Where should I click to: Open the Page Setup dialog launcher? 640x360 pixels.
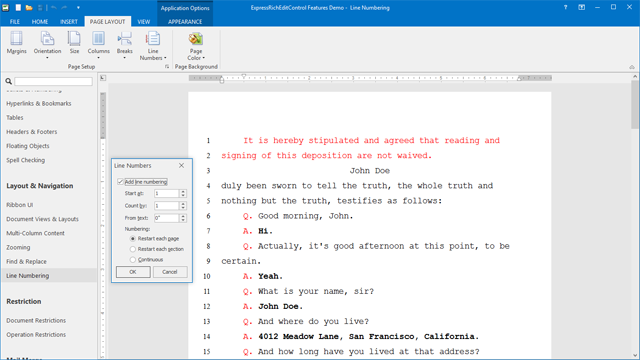click(x=167, y=67)
